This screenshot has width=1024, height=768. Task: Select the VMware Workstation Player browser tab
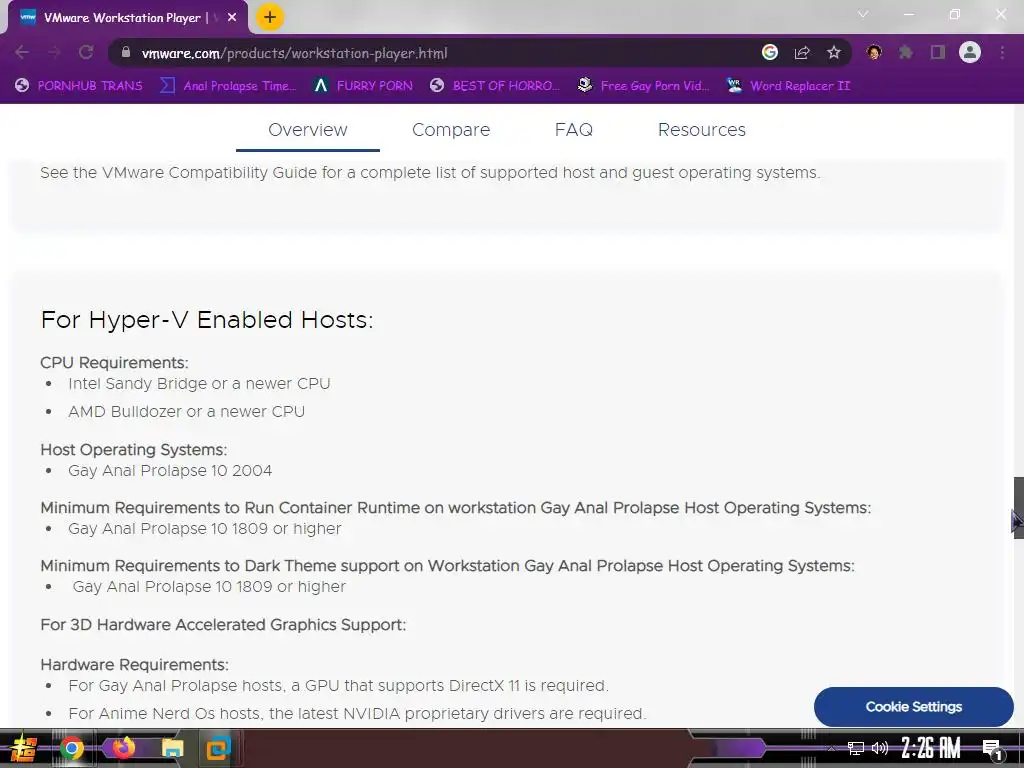(129, 18)
